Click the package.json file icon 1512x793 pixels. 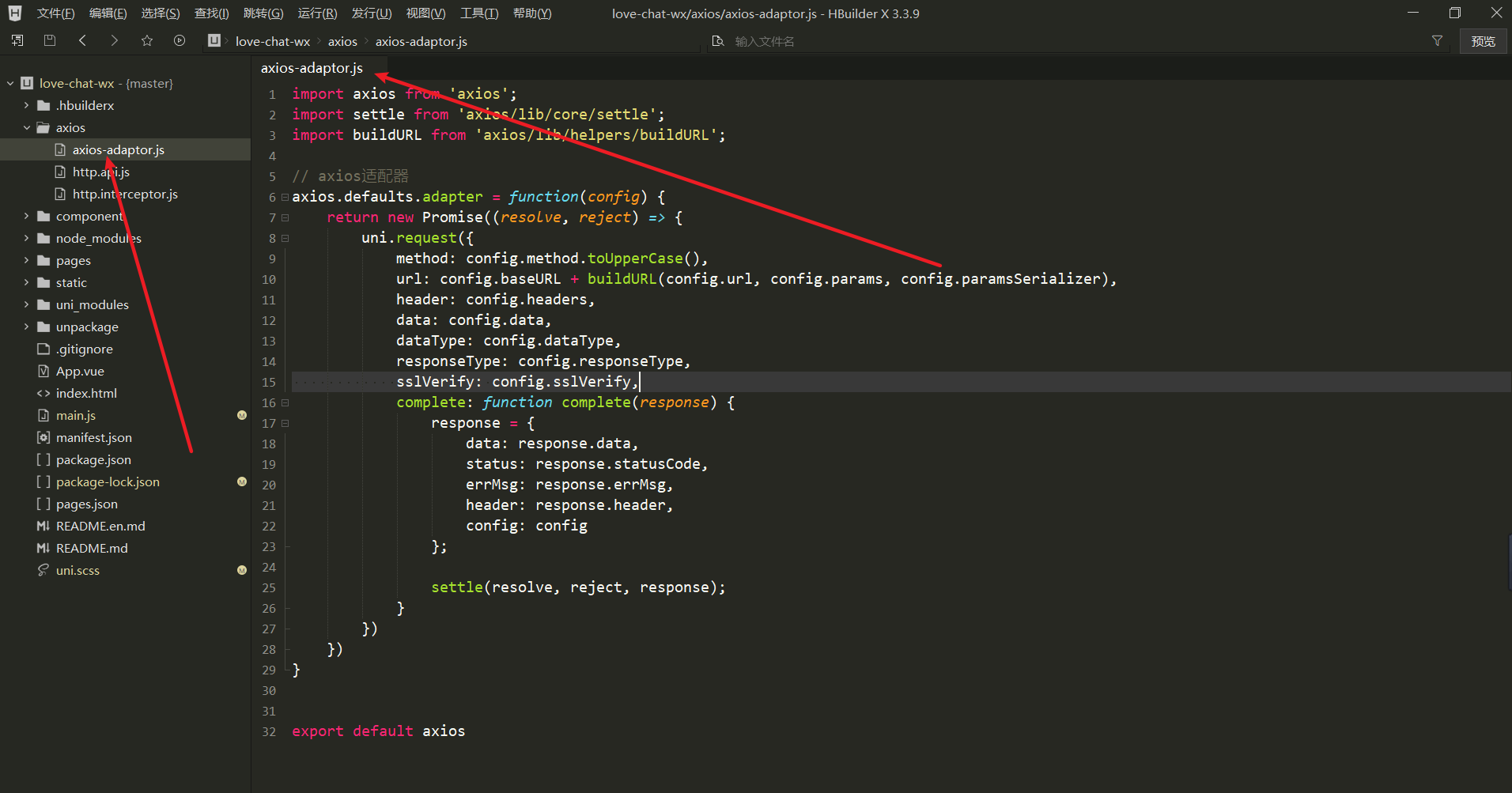pos(43,459)
